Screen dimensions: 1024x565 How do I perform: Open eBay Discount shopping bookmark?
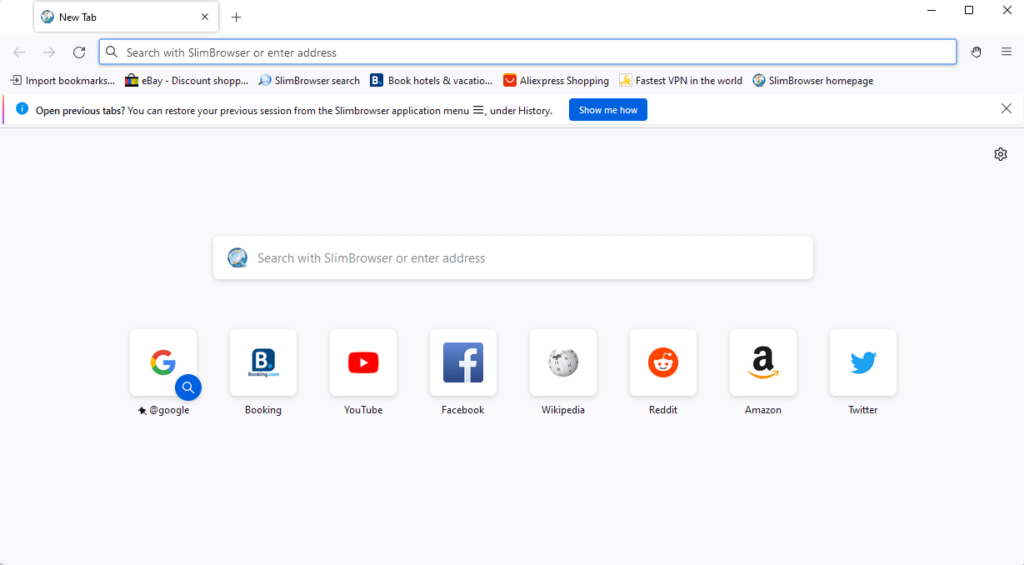pyautogui.click(x=187, y=80)
